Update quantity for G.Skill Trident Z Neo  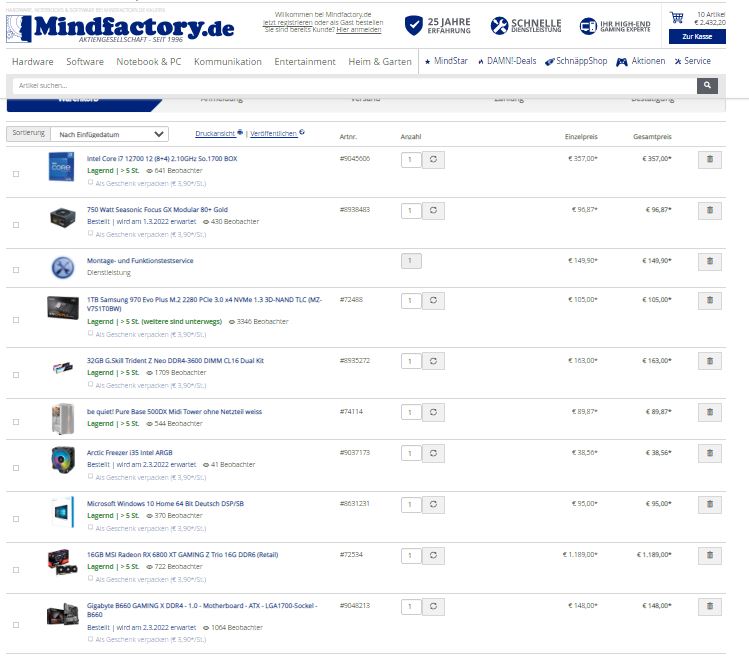tap(433, 361)
